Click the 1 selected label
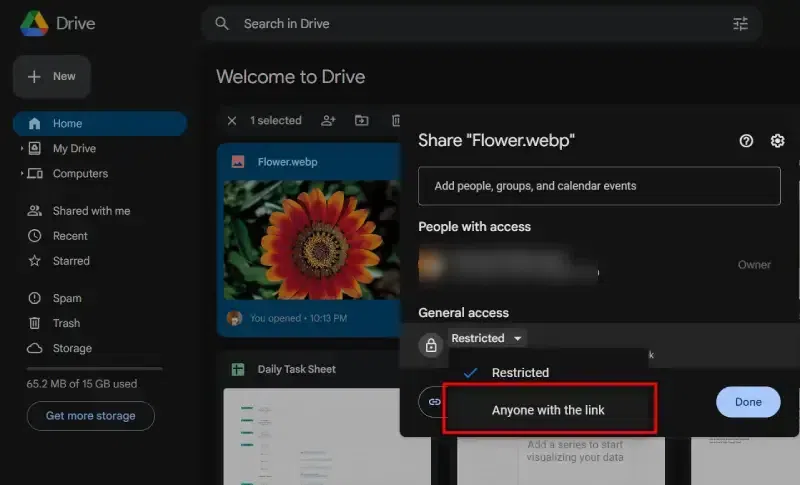The height and width of the screenshot is (485, 800). [x=276, y=120]
